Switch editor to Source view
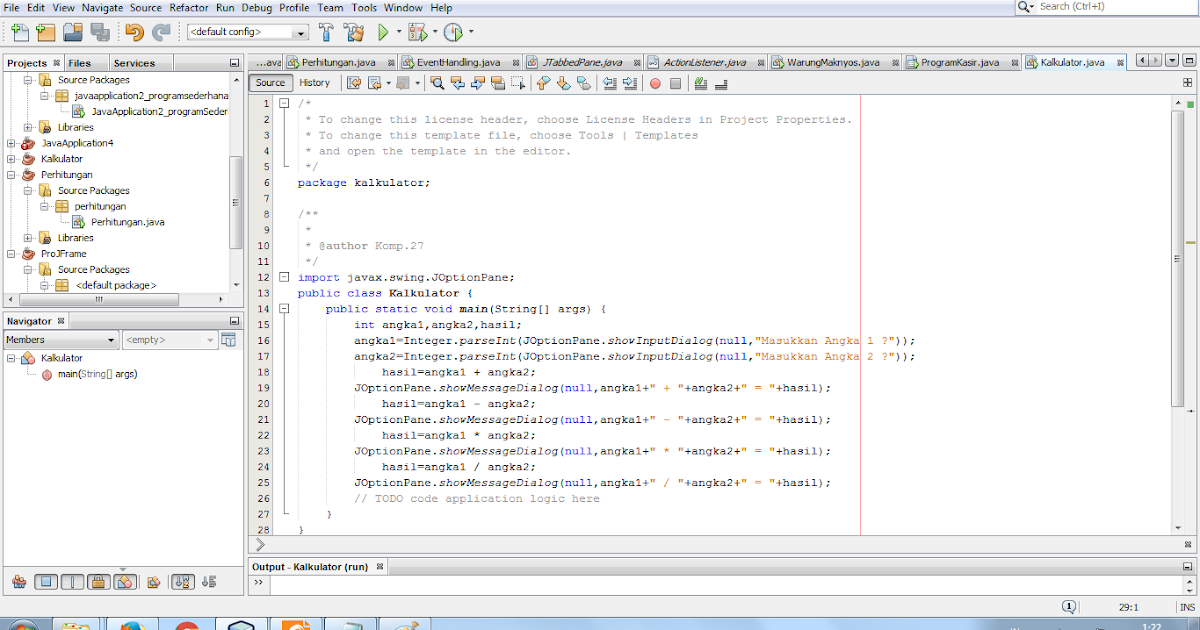The height and width of the screenshot is (630, 1200). (x=270, y=83)
